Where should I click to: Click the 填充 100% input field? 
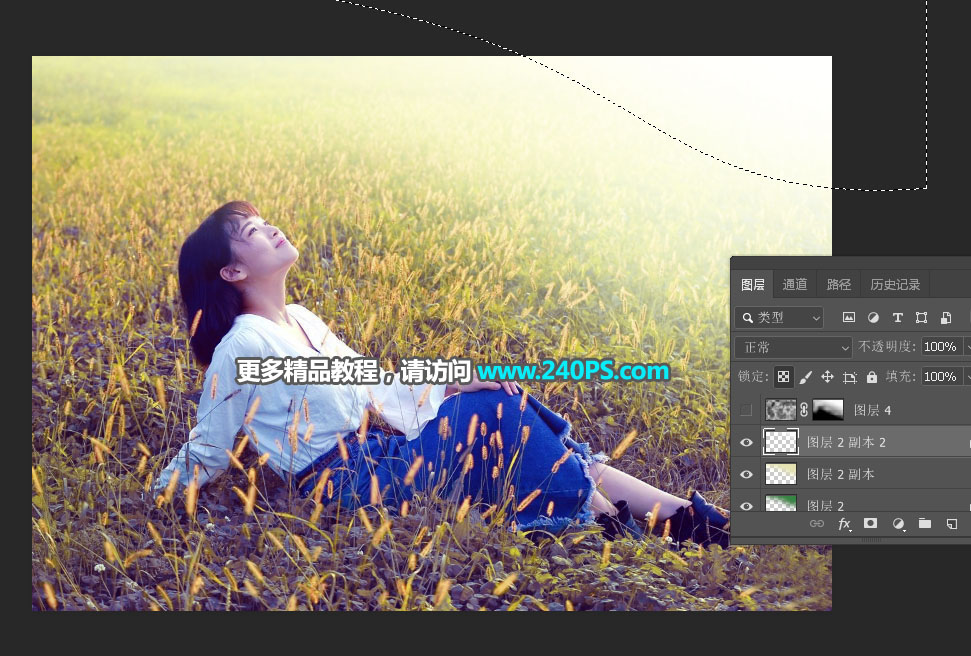[943, 377]
